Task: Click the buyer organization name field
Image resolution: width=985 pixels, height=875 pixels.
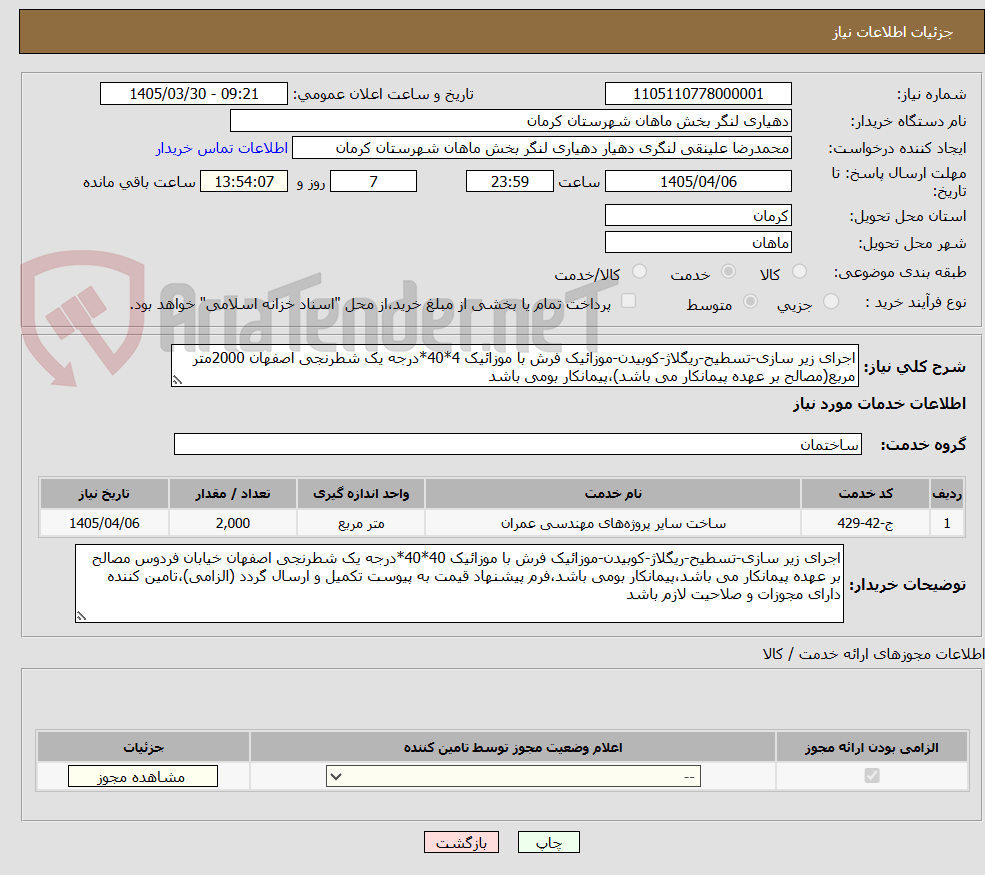Action: pyautogui.click(x=511, y=121)
